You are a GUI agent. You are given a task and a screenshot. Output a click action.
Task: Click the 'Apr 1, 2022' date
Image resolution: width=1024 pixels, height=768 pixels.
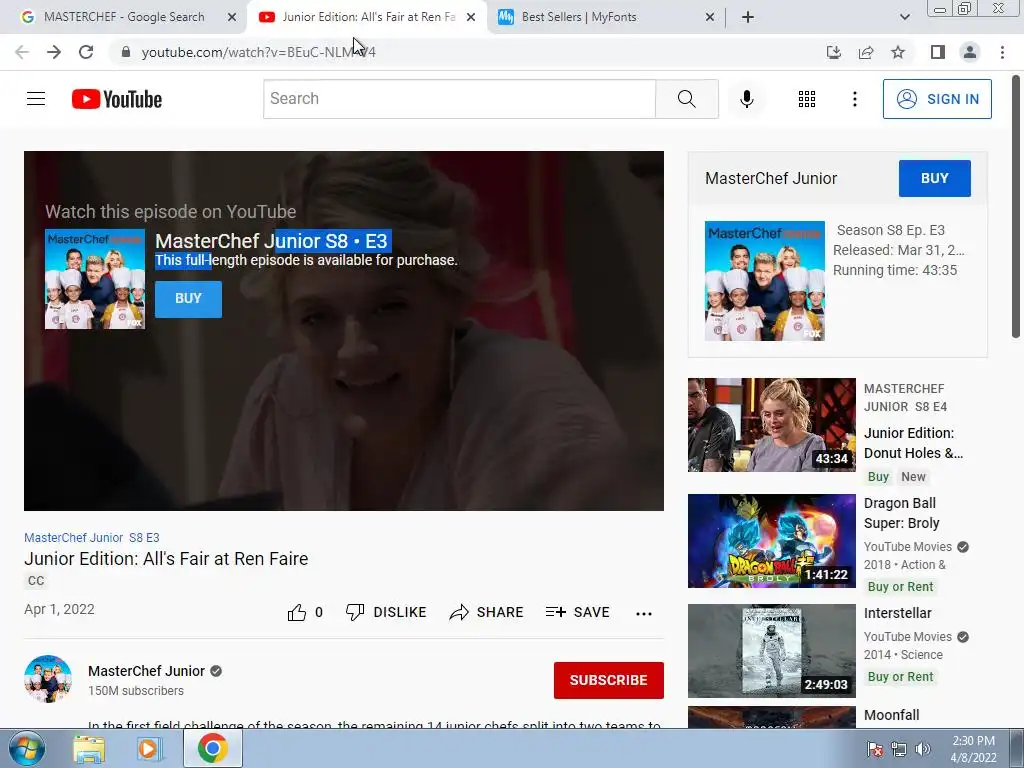click(59, 609)
